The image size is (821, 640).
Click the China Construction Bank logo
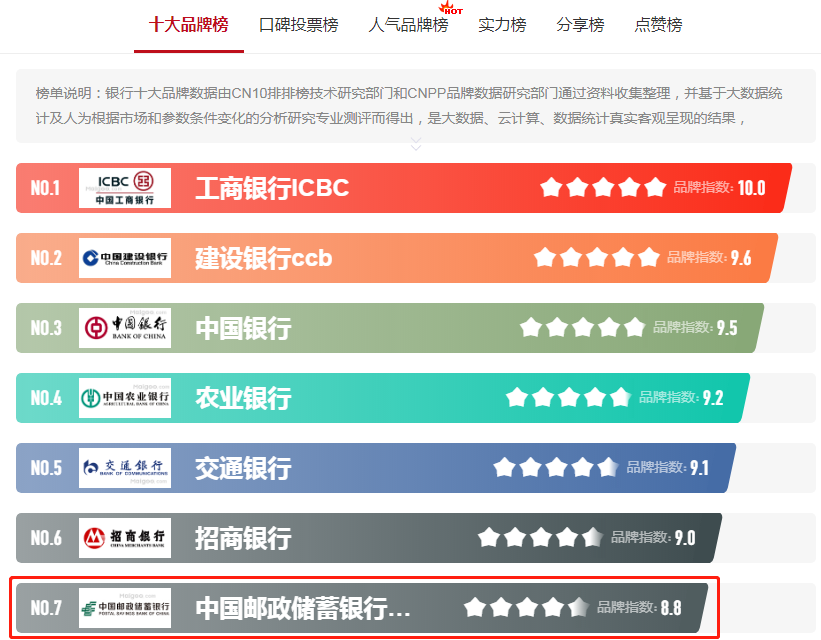pos(125,258)
